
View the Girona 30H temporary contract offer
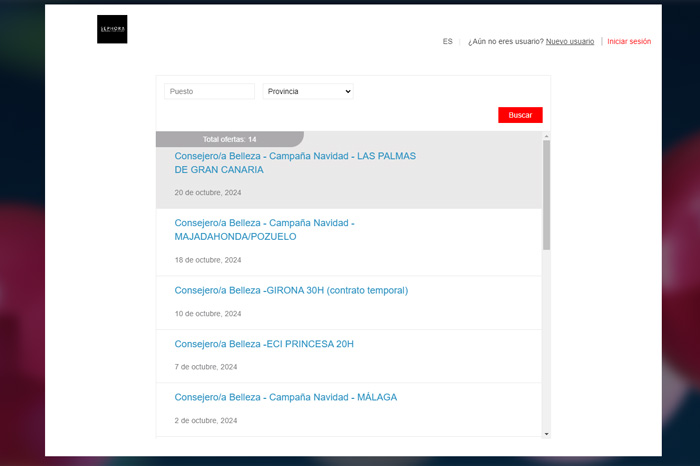(x=291, y=291)
